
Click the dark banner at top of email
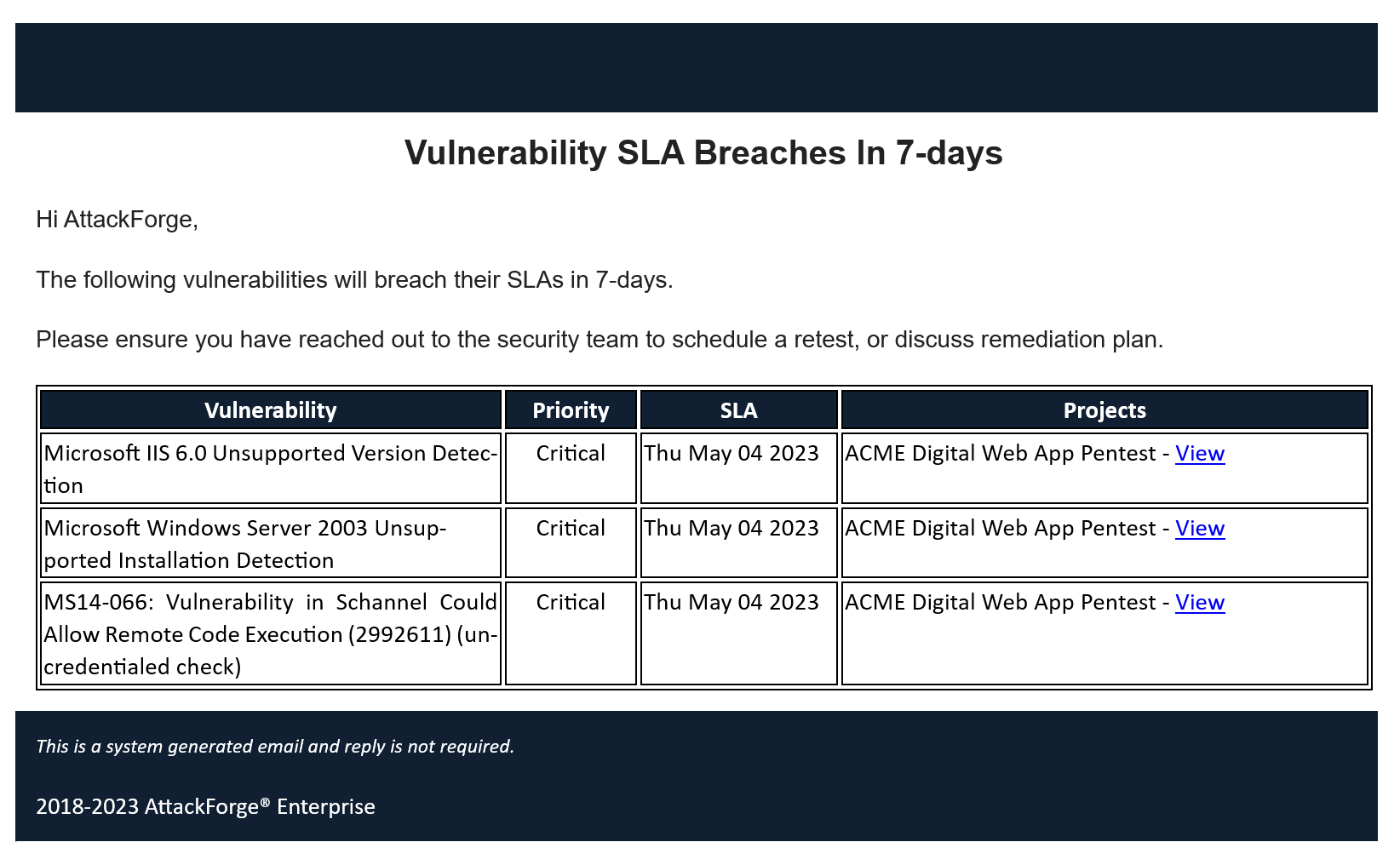[696, 67]
